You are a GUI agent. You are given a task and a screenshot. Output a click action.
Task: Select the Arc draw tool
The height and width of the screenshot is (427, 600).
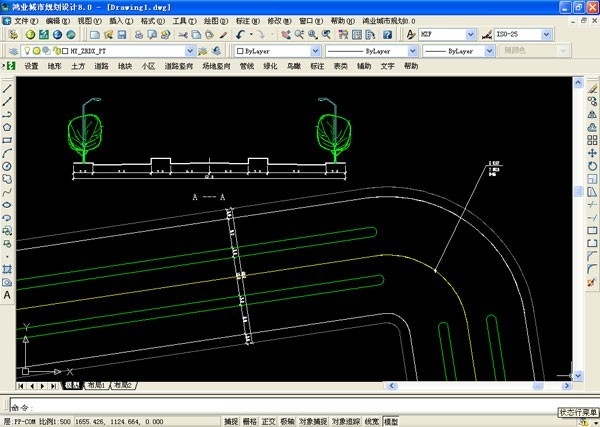click(x=7, y=153)
